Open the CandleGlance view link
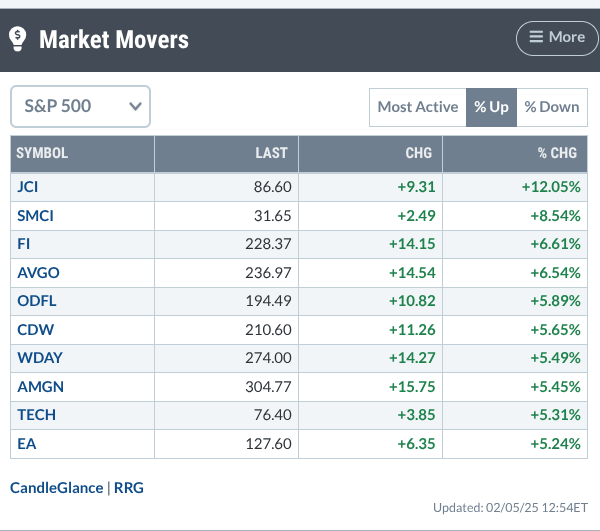The width and height of the screenshot is (600, 531). click(56, 487)
